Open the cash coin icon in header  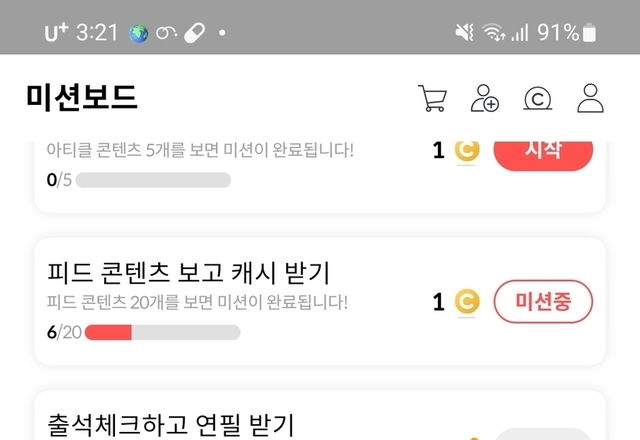(538, 98)
